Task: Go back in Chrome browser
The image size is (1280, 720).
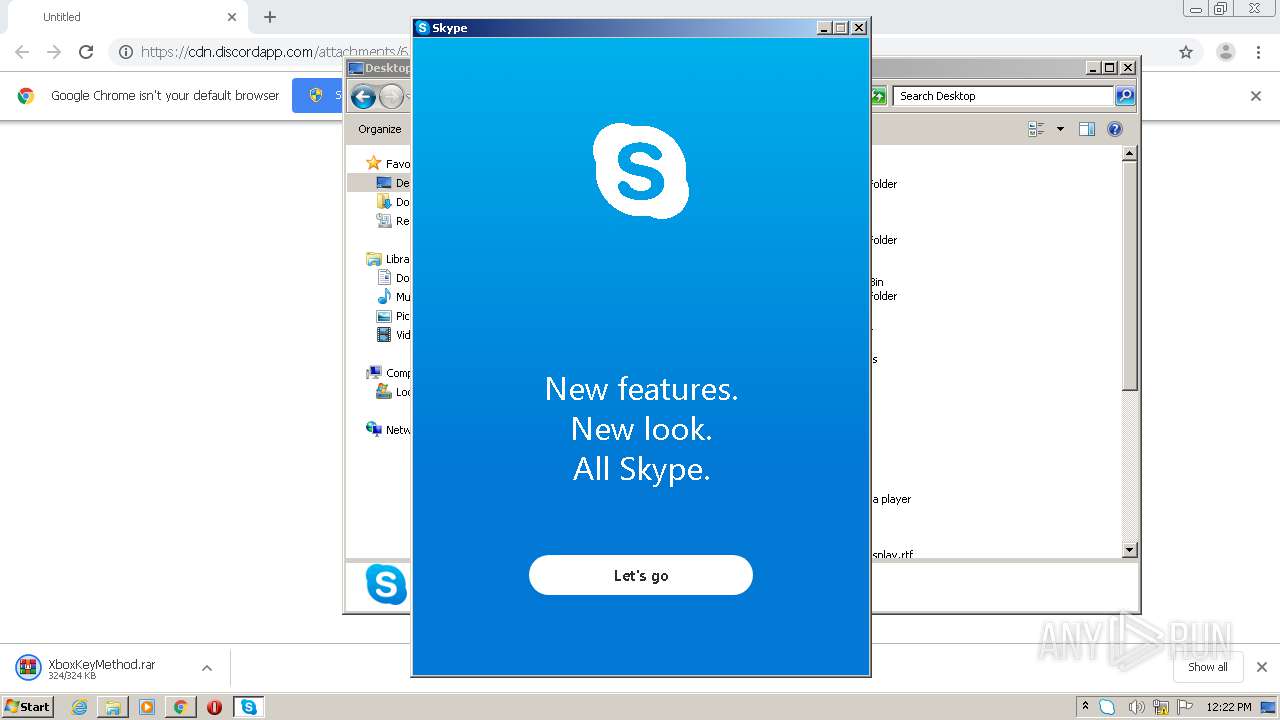Action: click(x=22, y=52)
